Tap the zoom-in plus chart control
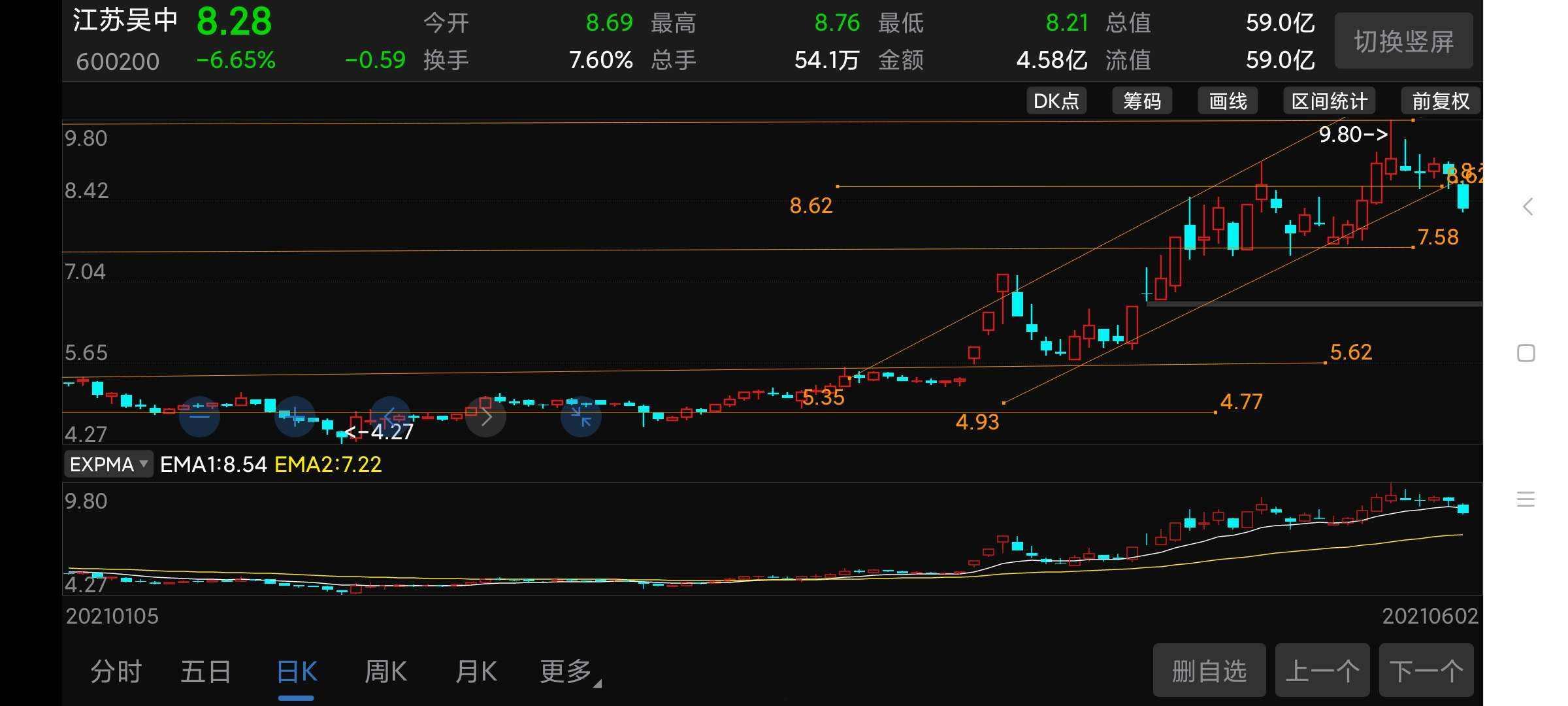Screen dimensions: 1568x706 [295, 416]
